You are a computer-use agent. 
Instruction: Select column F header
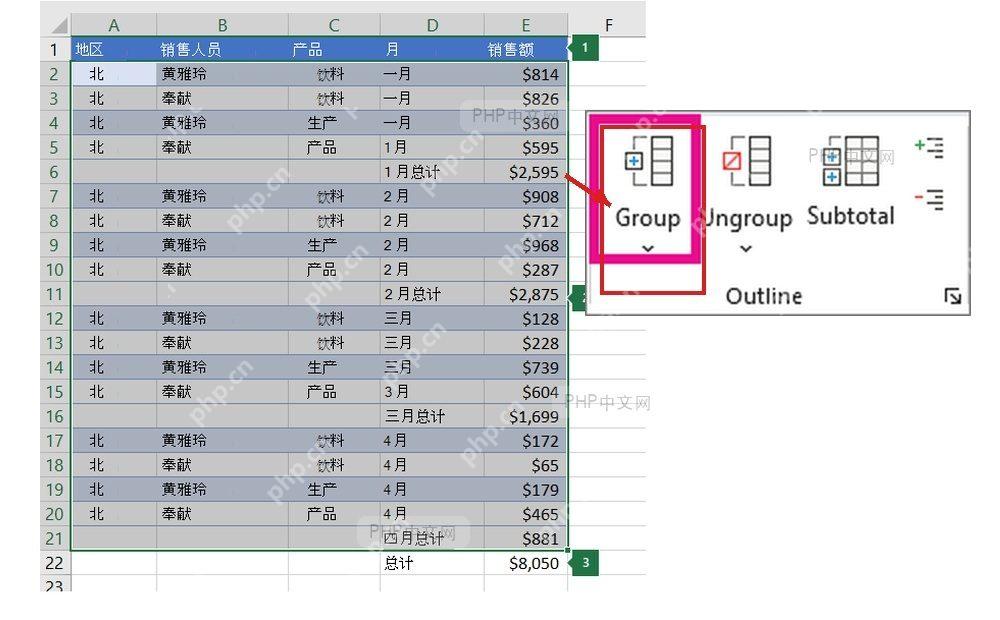pyautogui.click(x=608, y=26)
